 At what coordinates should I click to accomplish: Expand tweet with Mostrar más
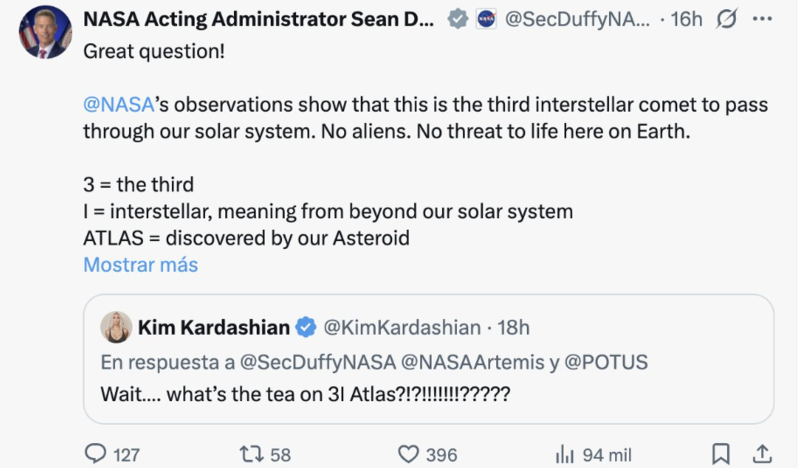(x=140, y=265)
